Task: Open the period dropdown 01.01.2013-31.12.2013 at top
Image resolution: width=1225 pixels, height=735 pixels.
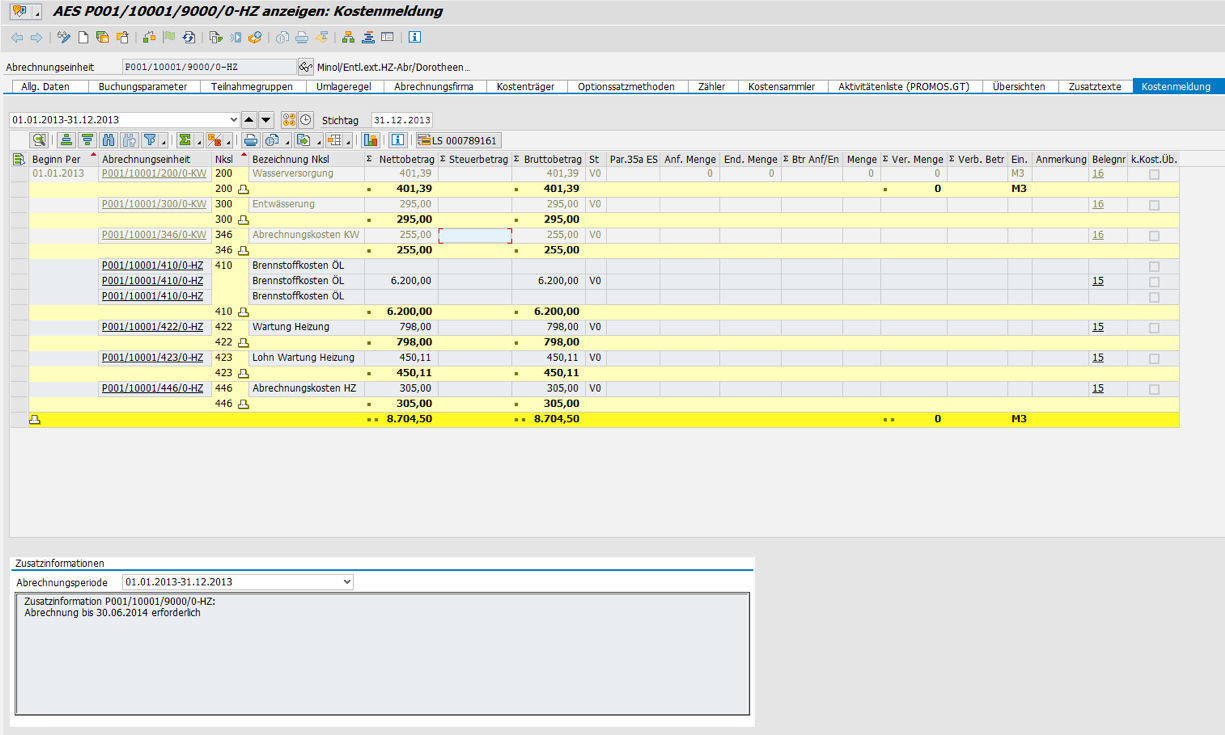Action: click(233, 120)
